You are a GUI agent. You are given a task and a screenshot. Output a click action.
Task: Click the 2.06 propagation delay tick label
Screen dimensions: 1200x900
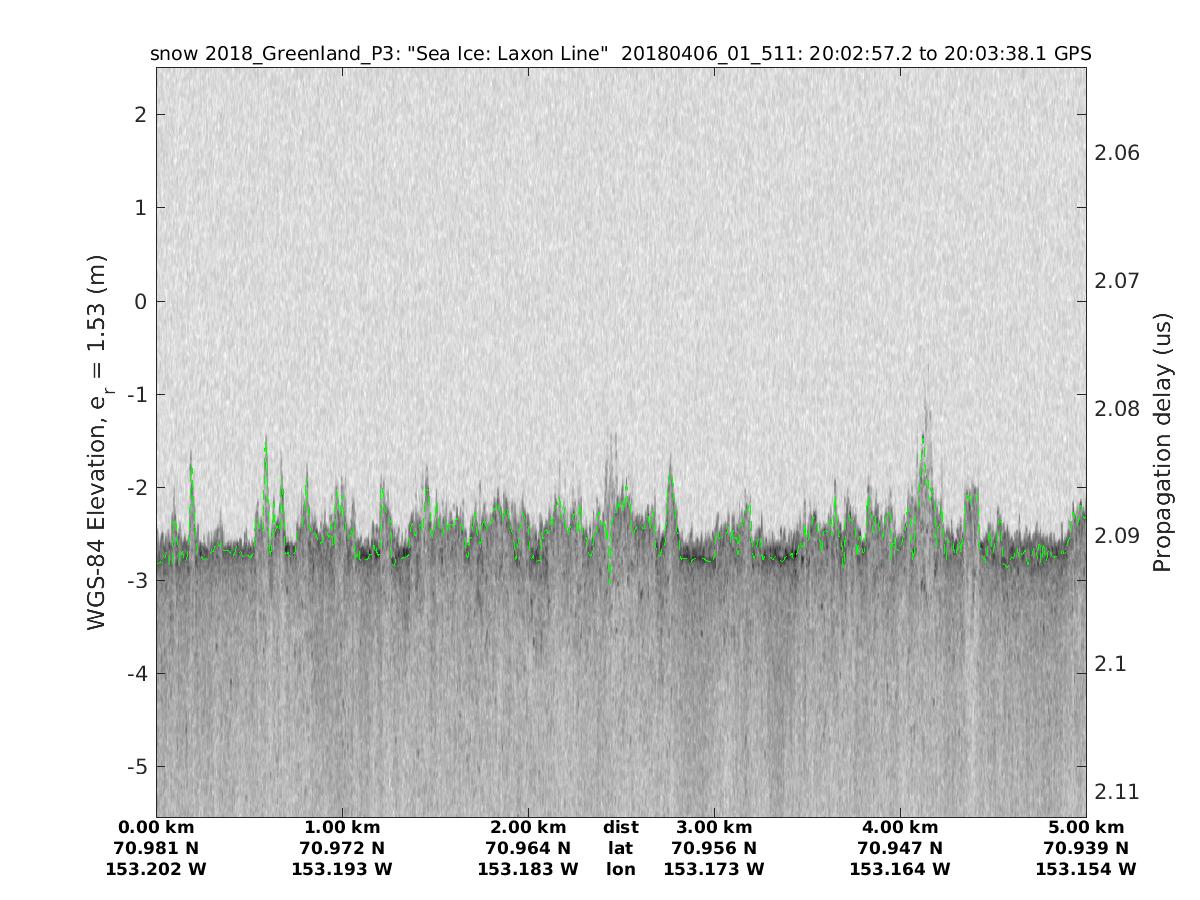pyautogui.click(x=1118, y=153)
